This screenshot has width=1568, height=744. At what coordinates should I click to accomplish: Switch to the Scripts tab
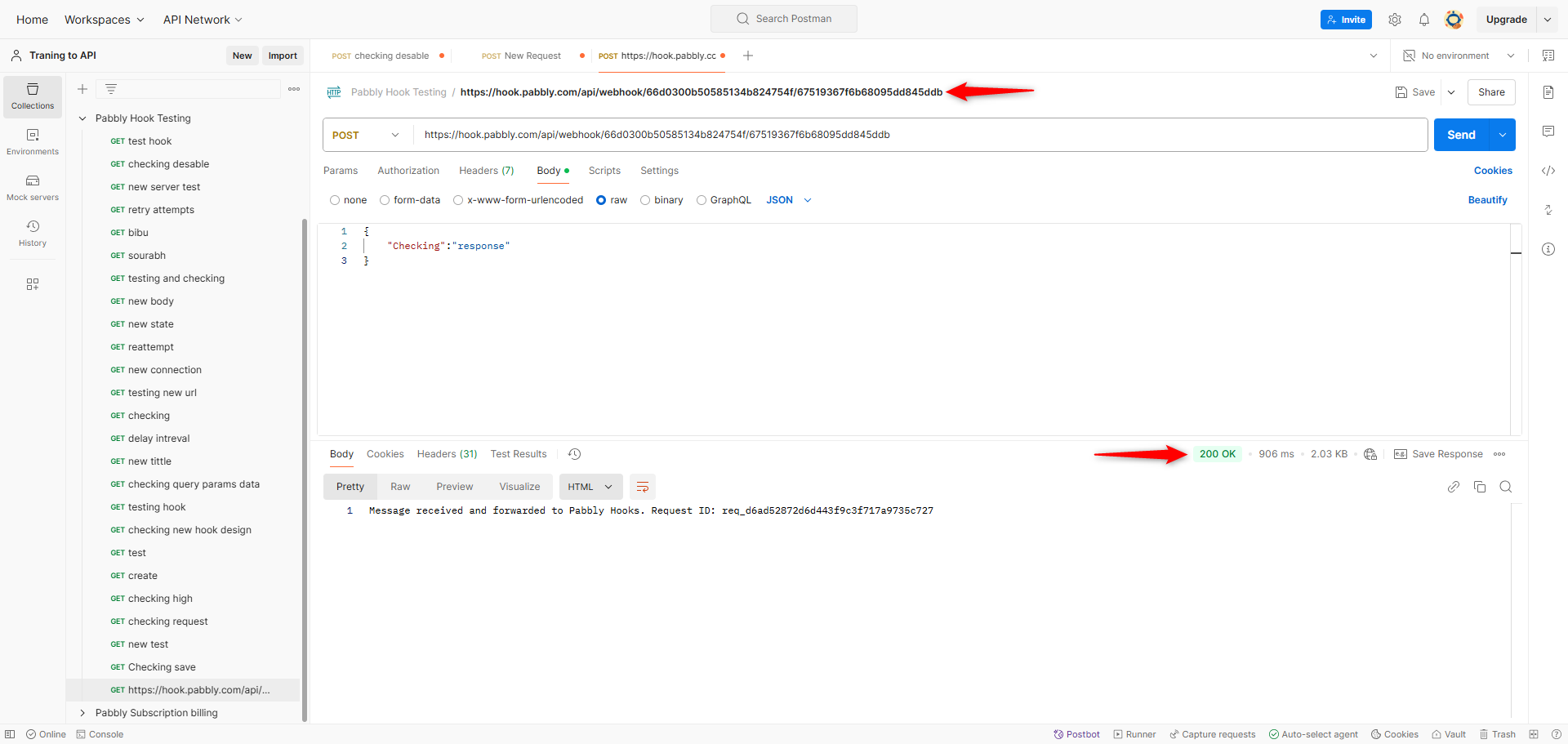[604, 171]
